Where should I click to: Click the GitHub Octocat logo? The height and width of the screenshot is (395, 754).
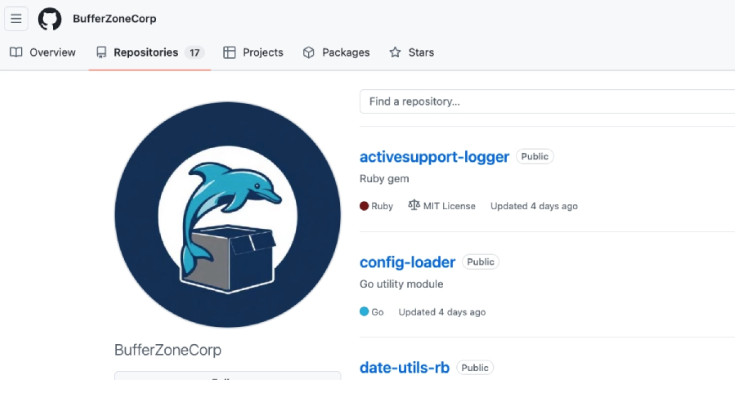(x=50, y=19)
